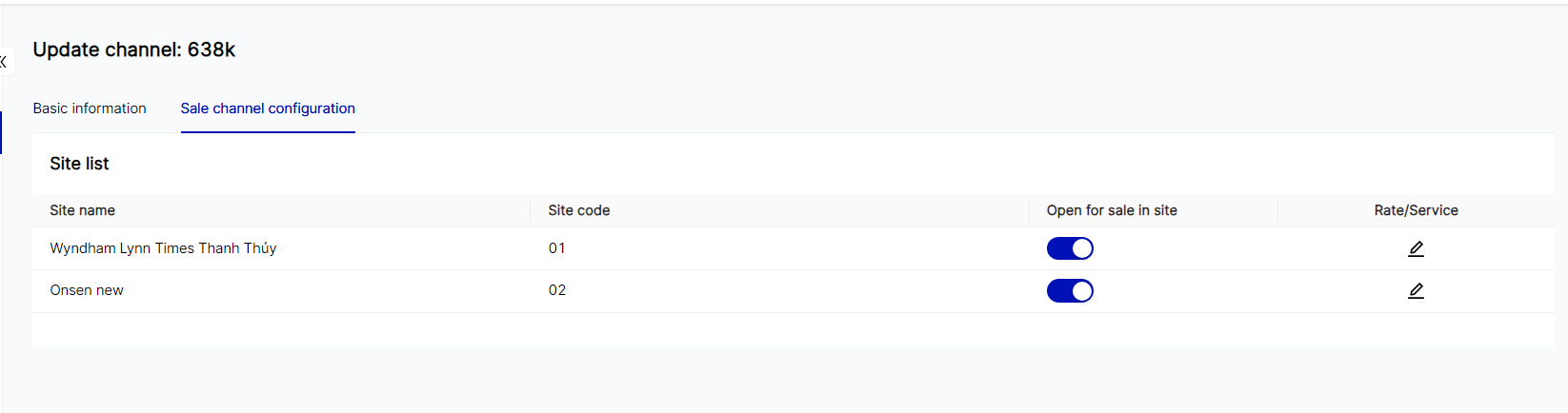1568x413 pixels.
Task: Click the Site list section heading
Action: [79, 164]
